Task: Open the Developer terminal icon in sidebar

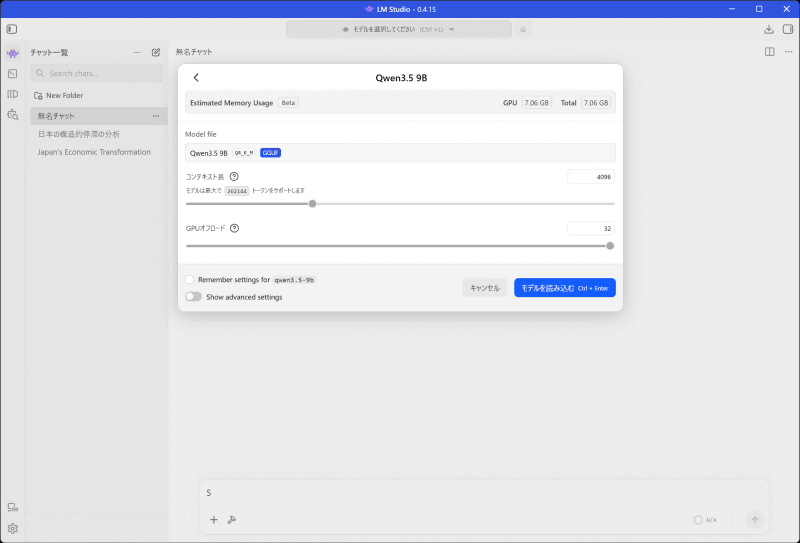Action: point(13,73)
